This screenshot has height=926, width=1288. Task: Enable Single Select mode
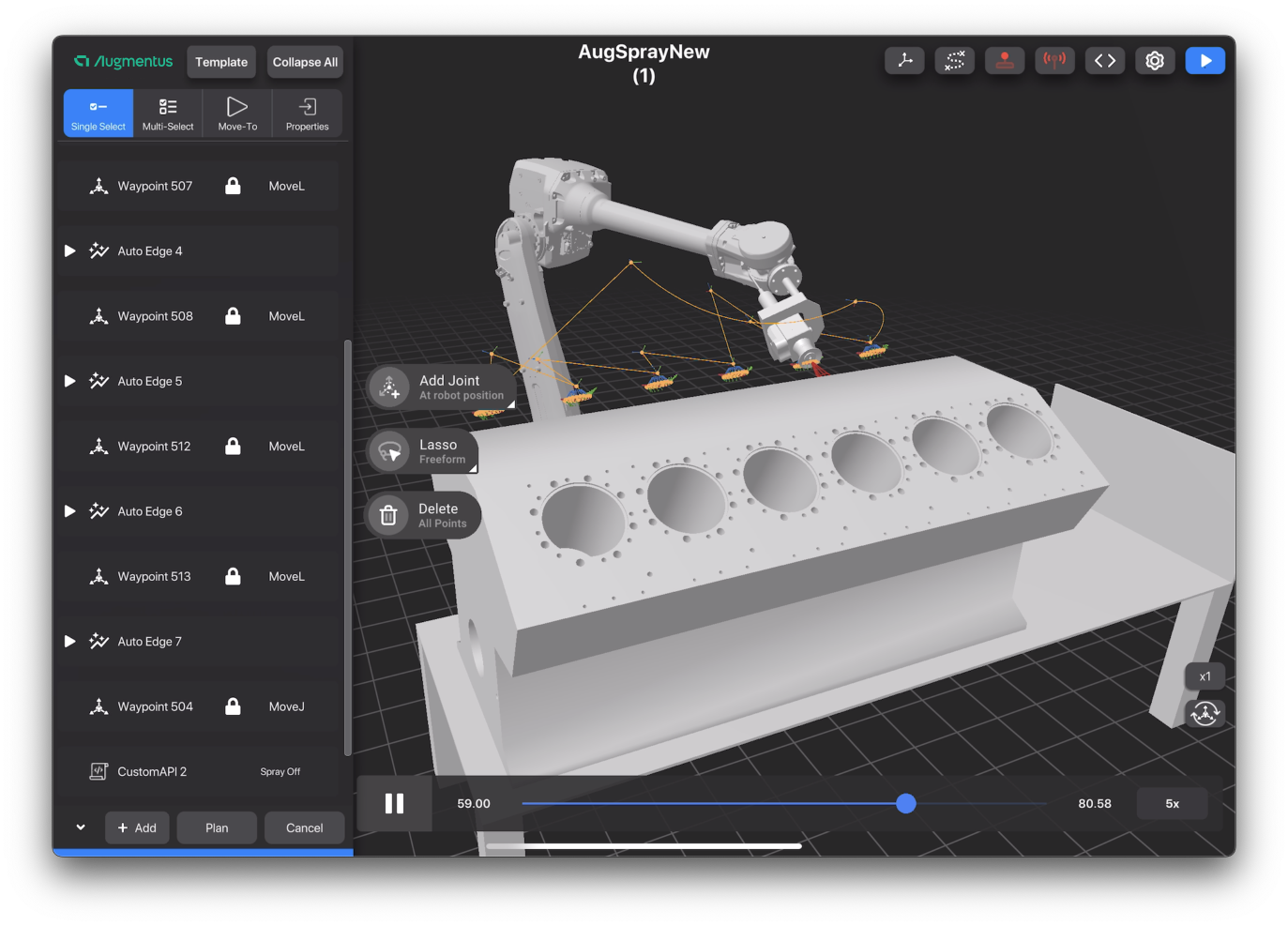(x=98, y=113)
